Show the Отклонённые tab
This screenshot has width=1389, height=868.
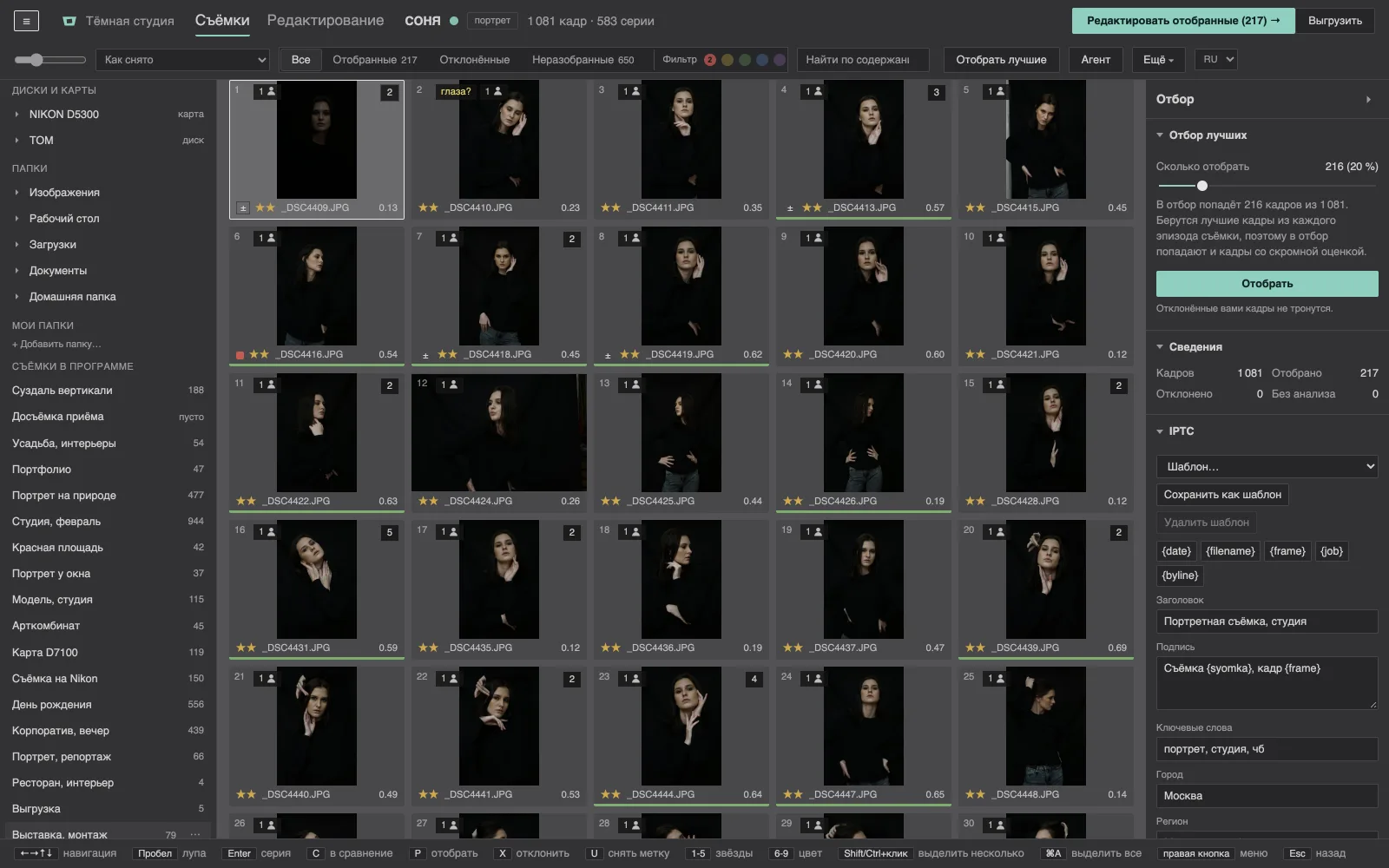pyautogui.click(x=474, y=60)
